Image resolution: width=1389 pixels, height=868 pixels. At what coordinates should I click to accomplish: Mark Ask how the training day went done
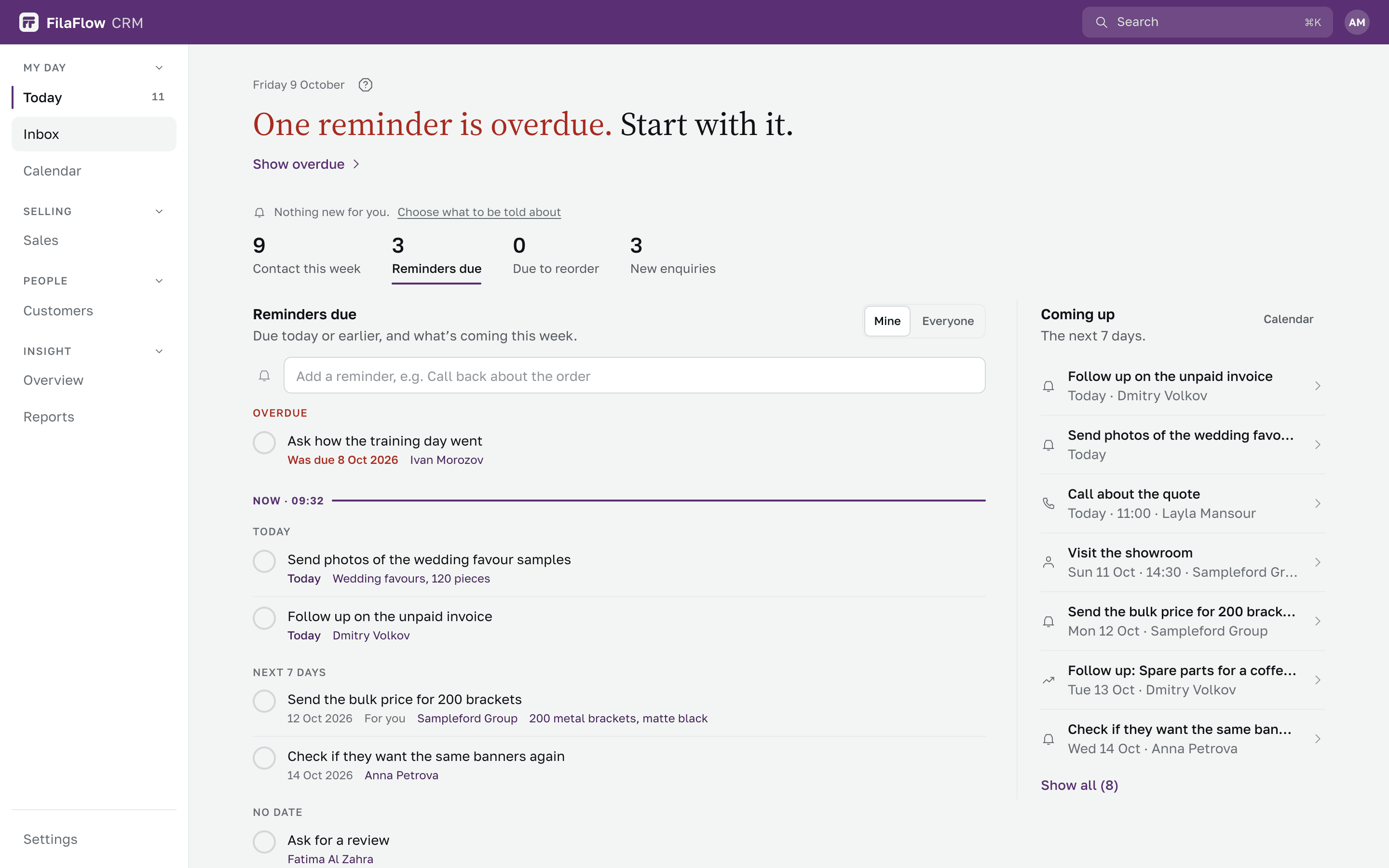pos(264,443)
